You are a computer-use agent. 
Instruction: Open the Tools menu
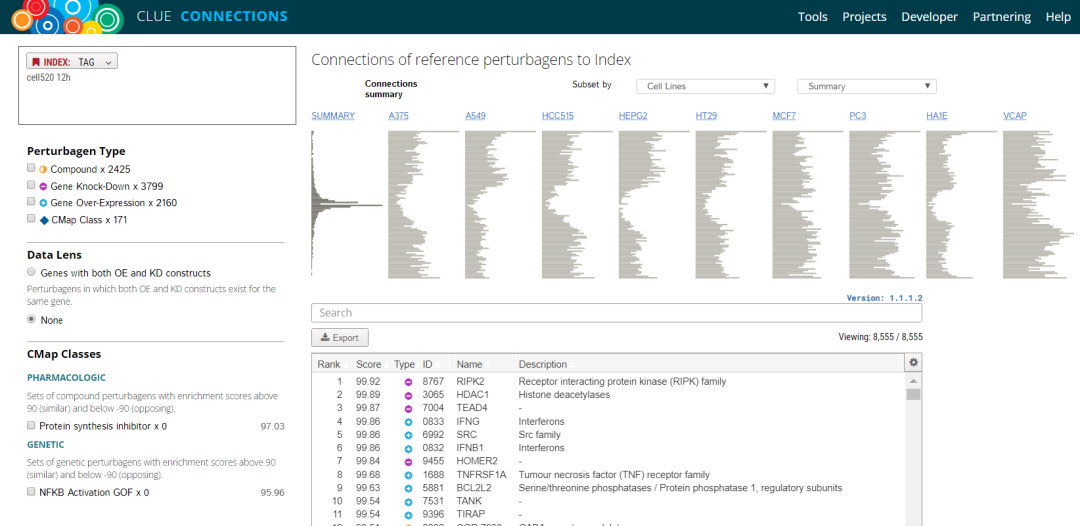click(812, 17)
